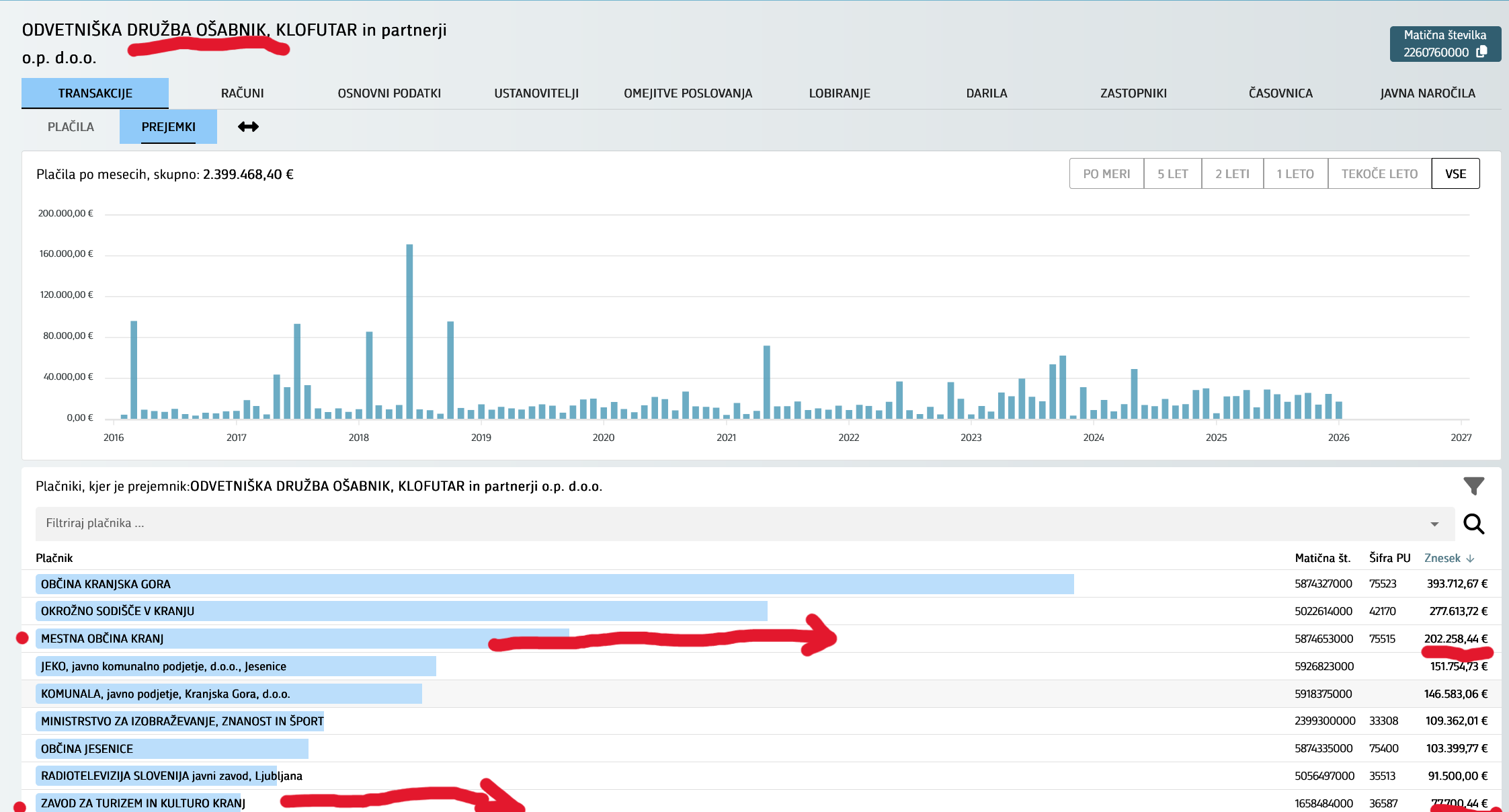Select the 1 LETO time range
The image size is (1509, 812).
click(1295, 174)
